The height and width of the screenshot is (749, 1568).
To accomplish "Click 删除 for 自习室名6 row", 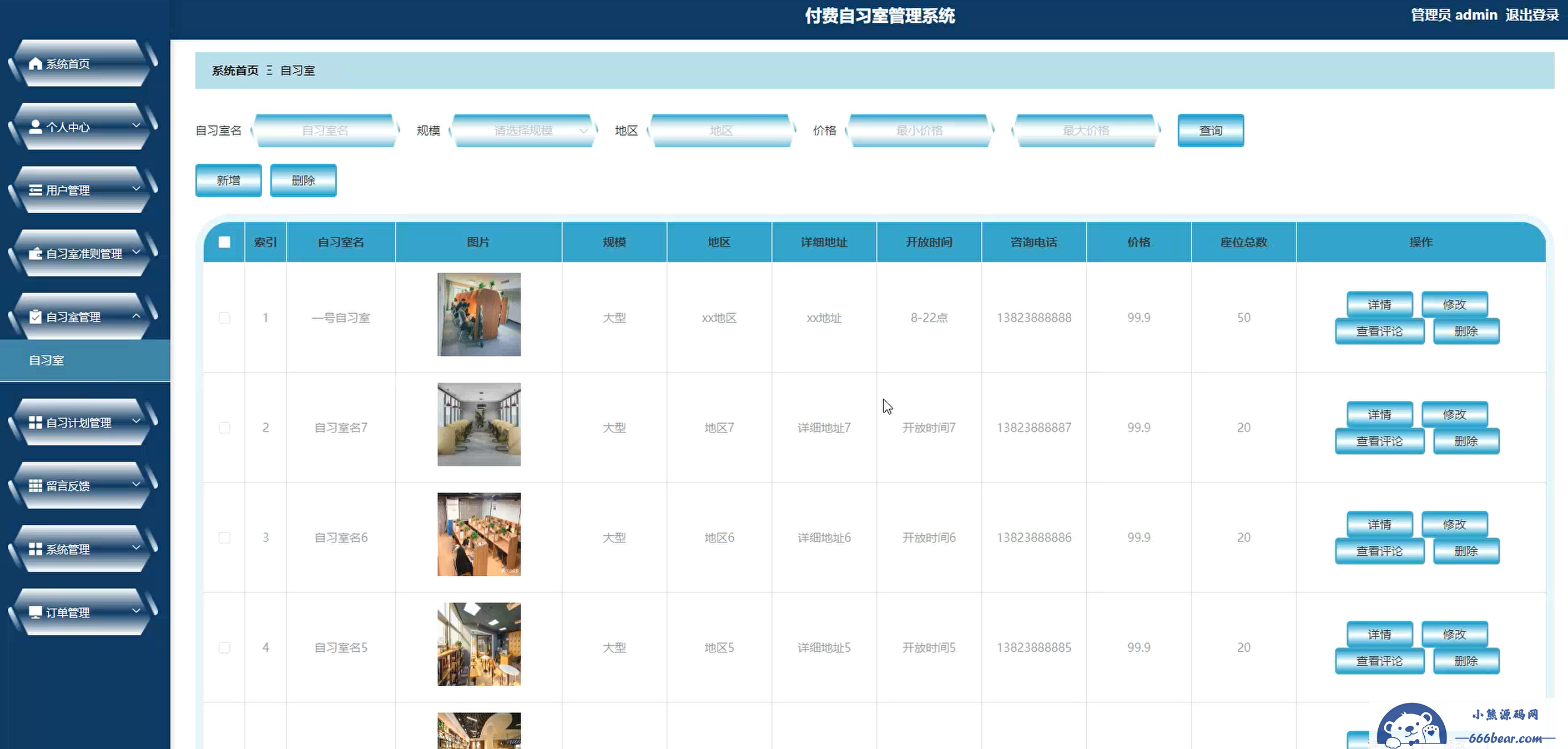I will tap(1466, 551).
